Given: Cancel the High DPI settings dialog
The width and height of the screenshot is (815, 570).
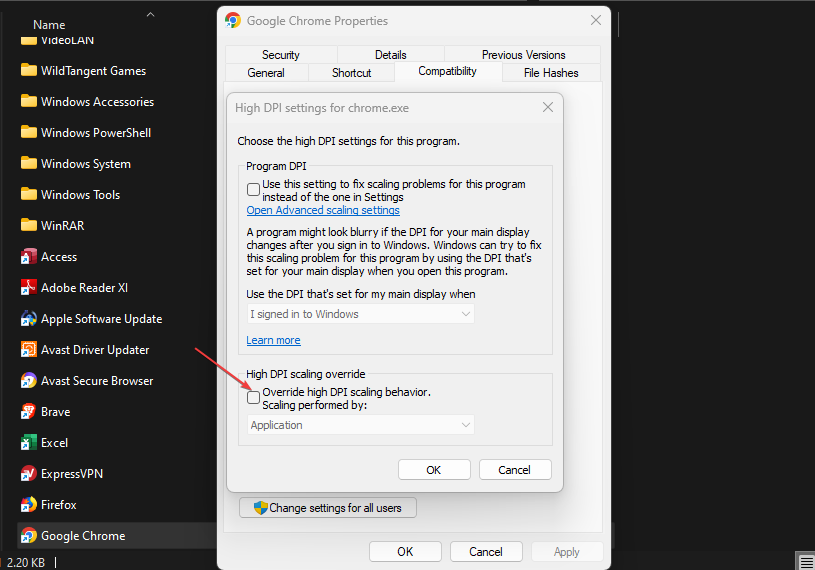Looking at the screenshot, I should [x=515, y=470].
